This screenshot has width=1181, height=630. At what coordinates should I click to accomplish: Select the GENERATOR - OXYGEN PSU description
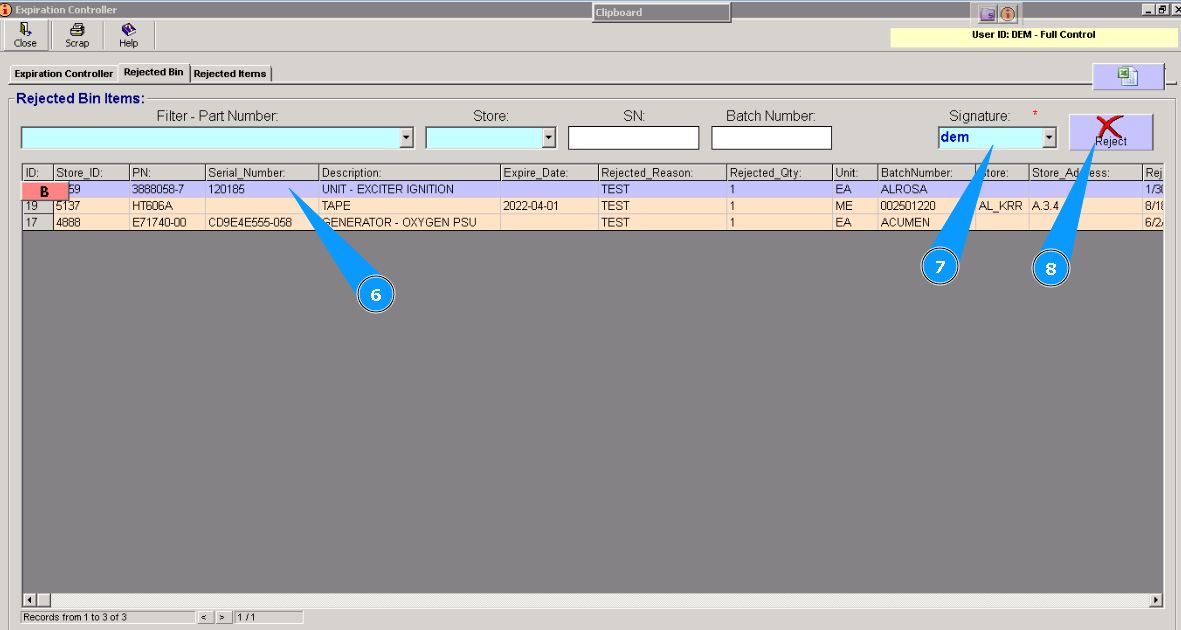pos(410,222)
